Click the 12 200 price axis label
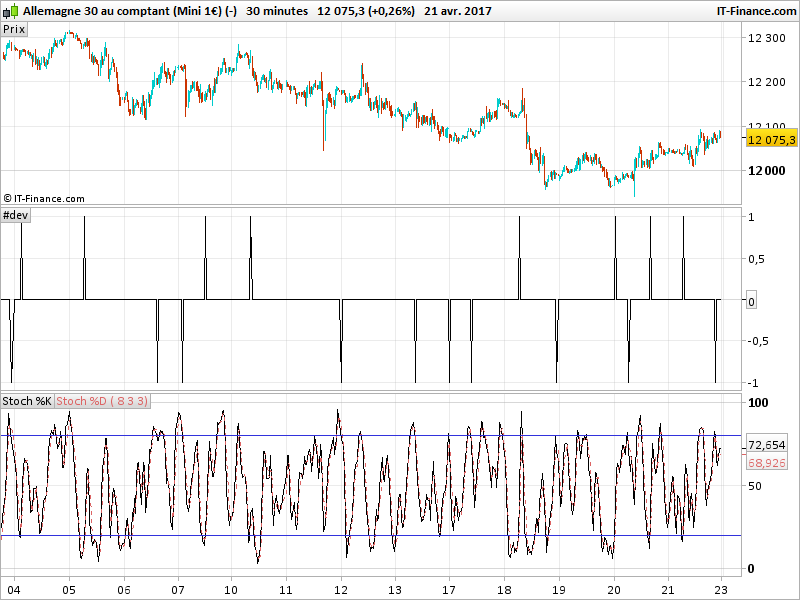This screenshot has height=600, width=800. (x=766, y=82)
